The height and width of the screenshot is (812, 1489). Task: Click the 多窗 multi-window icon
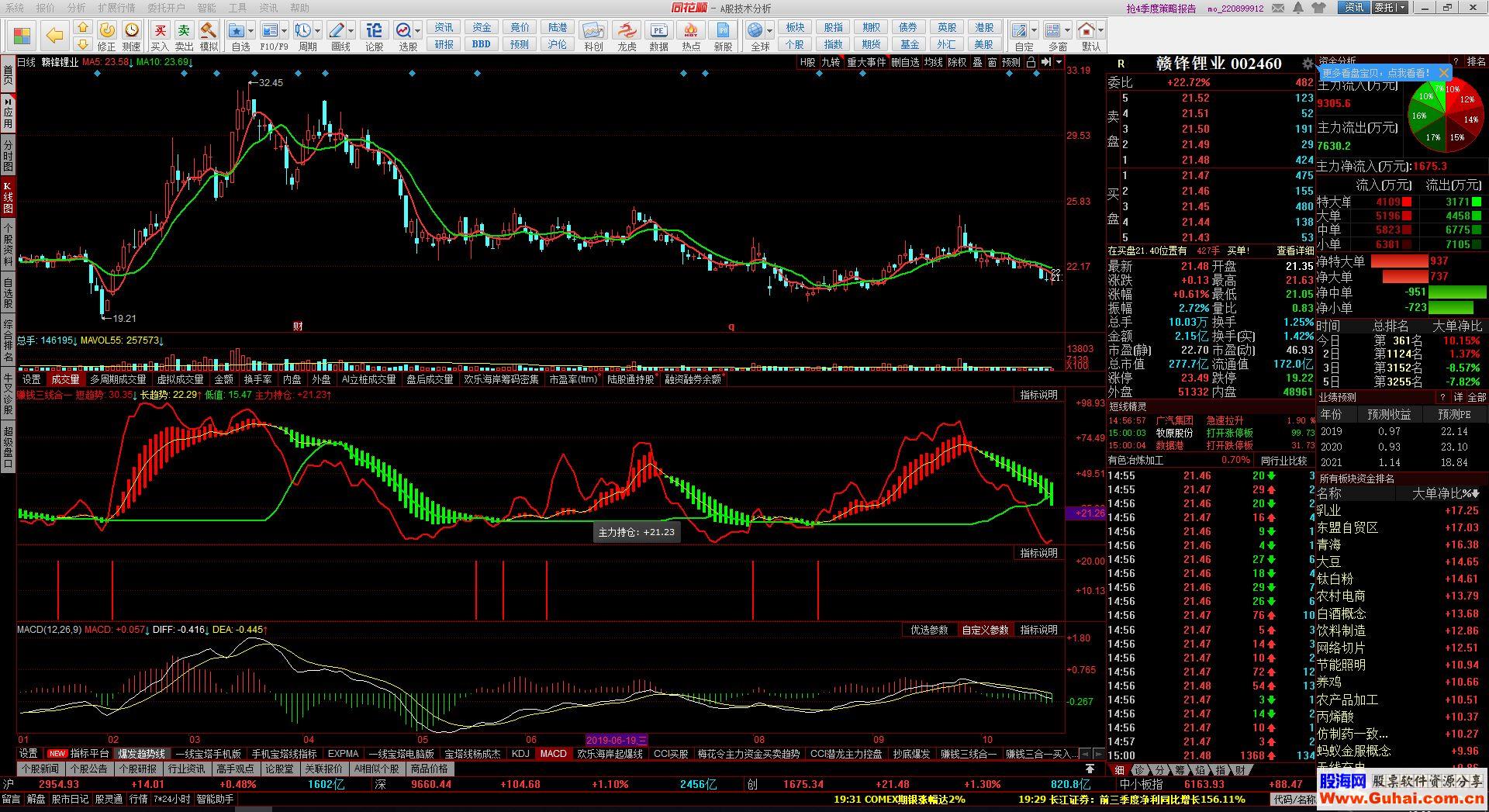point(1052,30)
